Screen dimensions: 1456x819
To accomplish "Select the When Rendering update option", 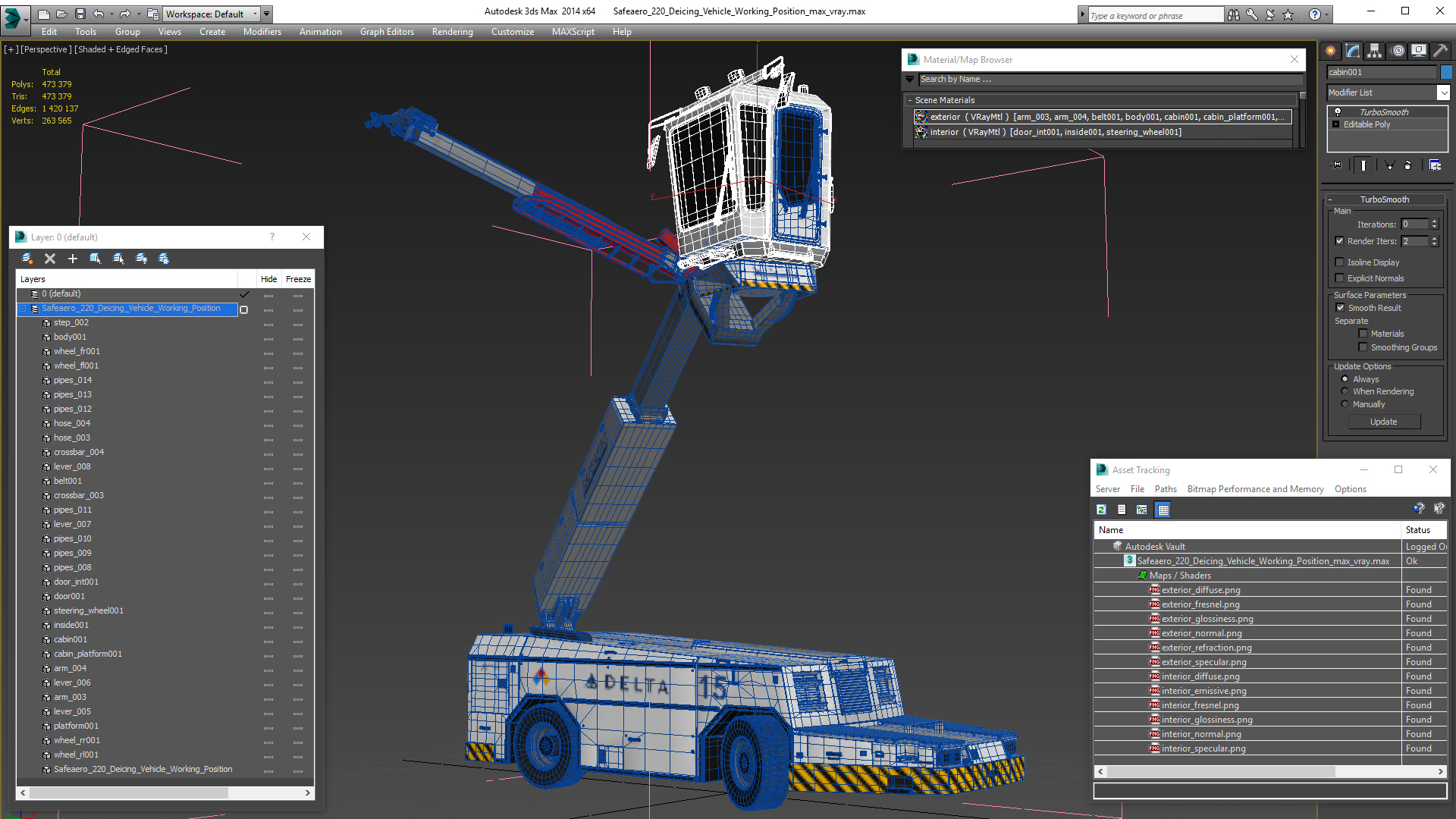I will click(x=1345, y=391).
